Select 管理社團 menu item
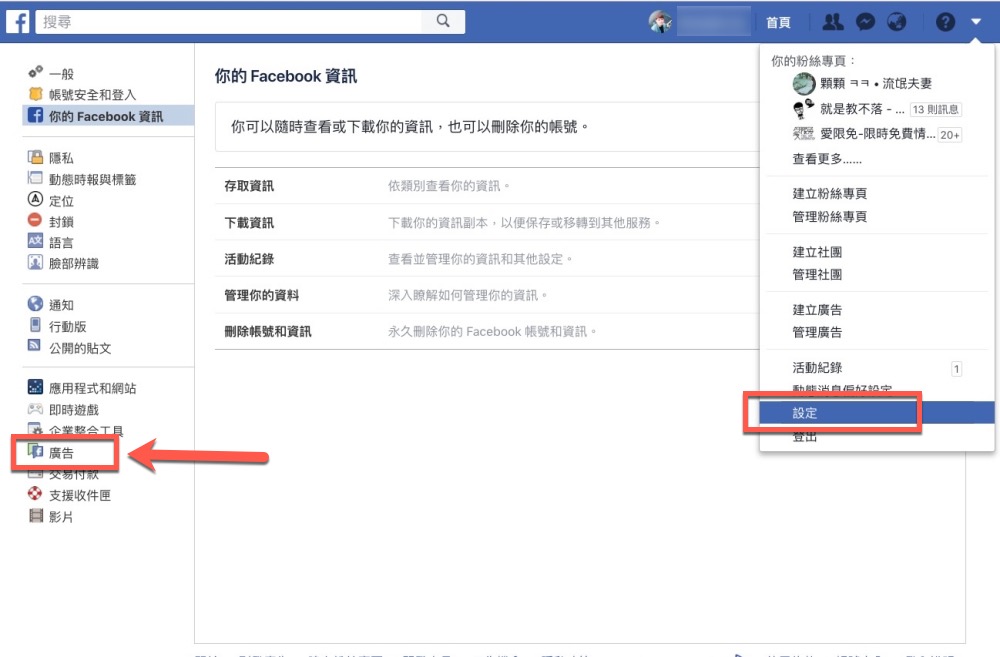This screenshot has width=1000, height=657. [x=817, y=274]
